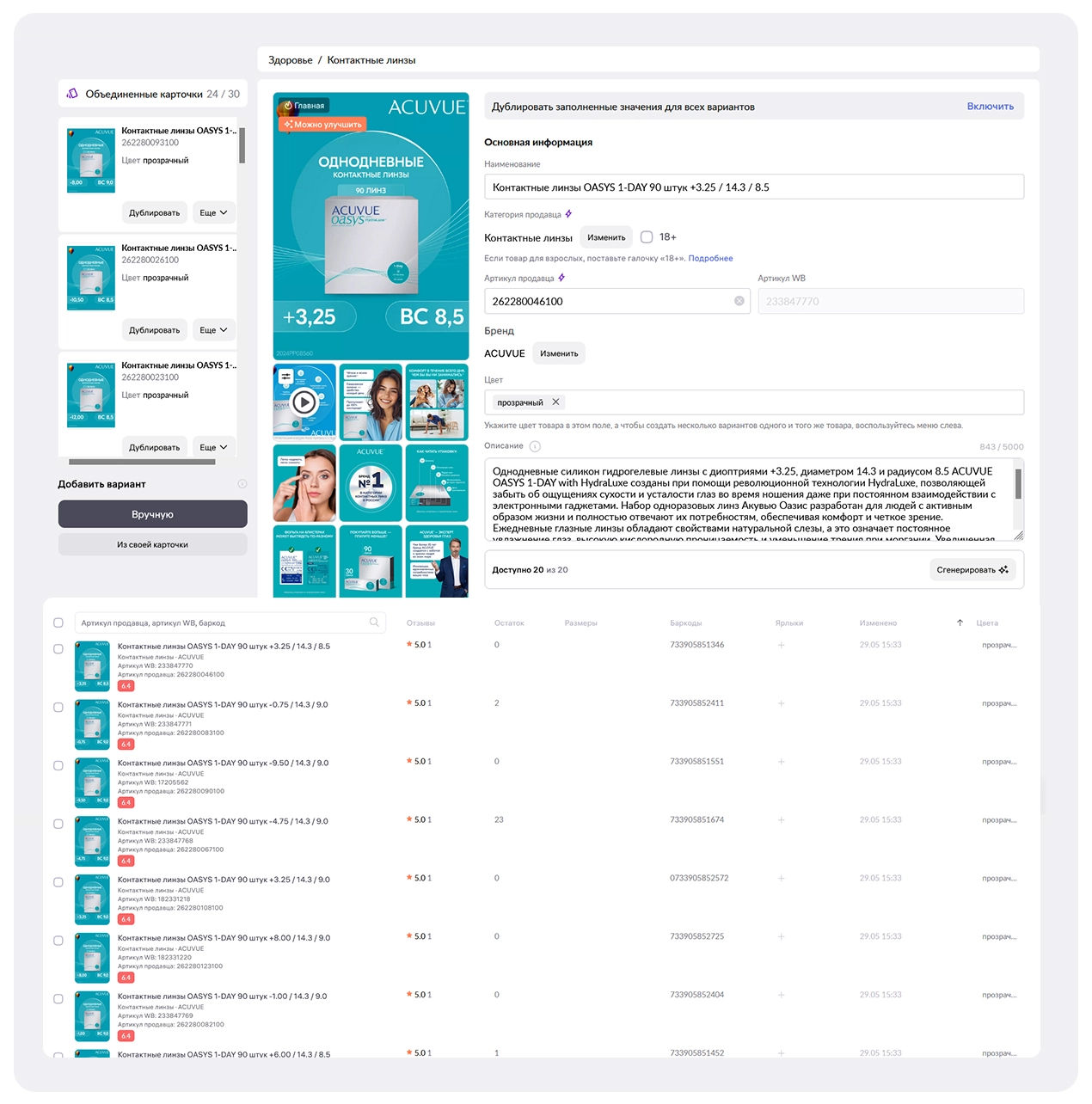Image resolution: width=1092 pixels, height=1104 pixels.
Task: Click the Главная badge on the main photo
Action: (x=304, y=106)
